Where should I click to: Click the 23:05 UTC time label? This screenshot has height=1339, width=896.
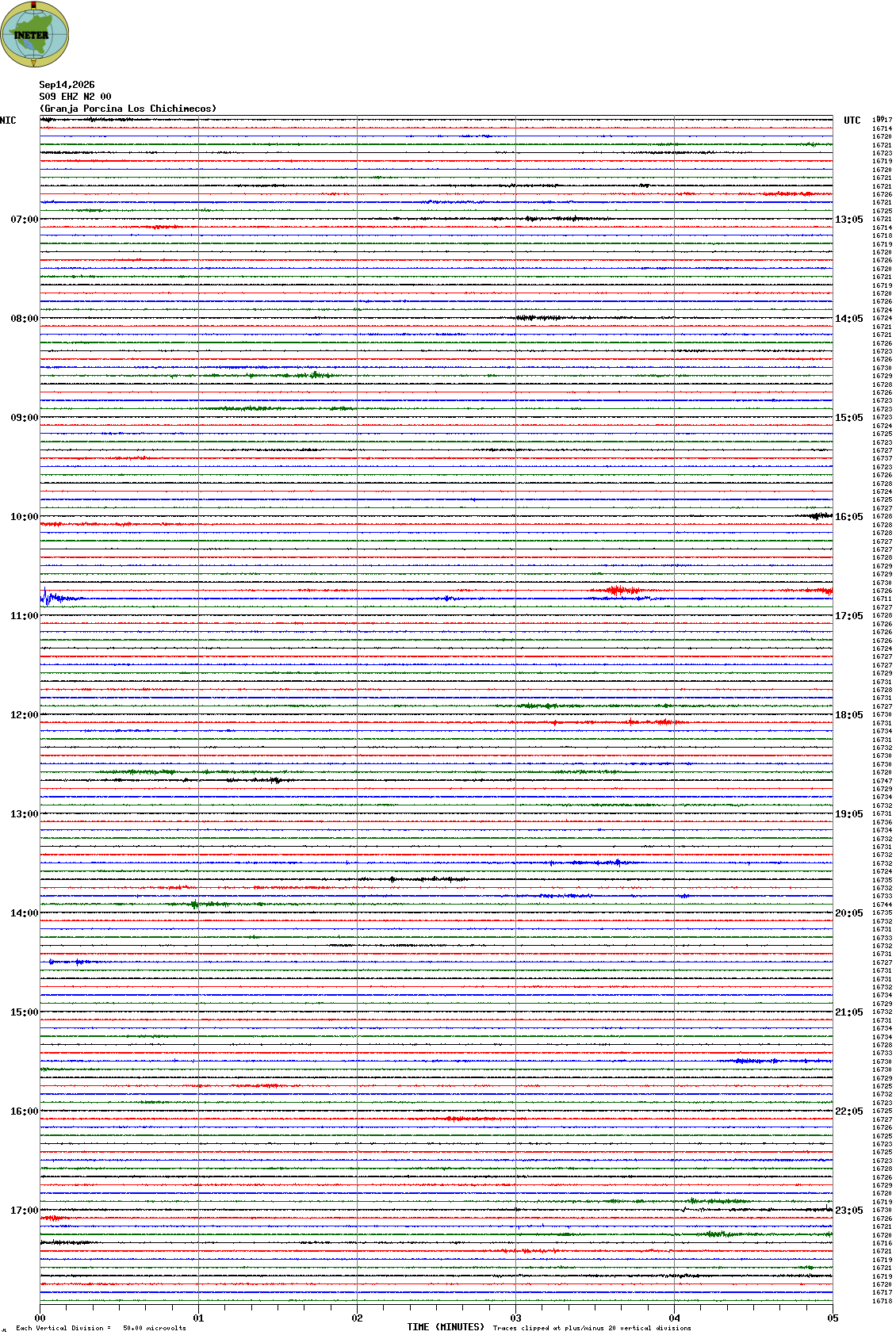click(848, 1211)
